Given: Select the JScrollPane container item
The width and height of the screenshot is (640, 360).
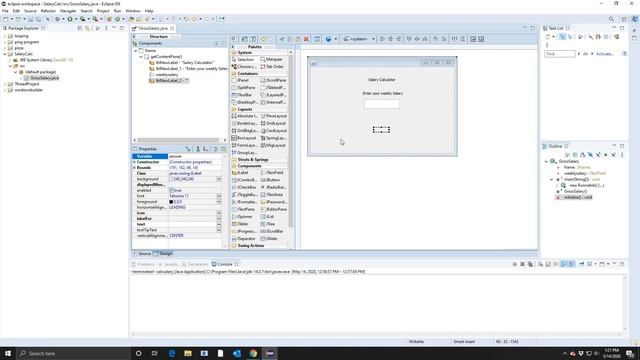Looking at the screenshot, I should coord(273,80).
